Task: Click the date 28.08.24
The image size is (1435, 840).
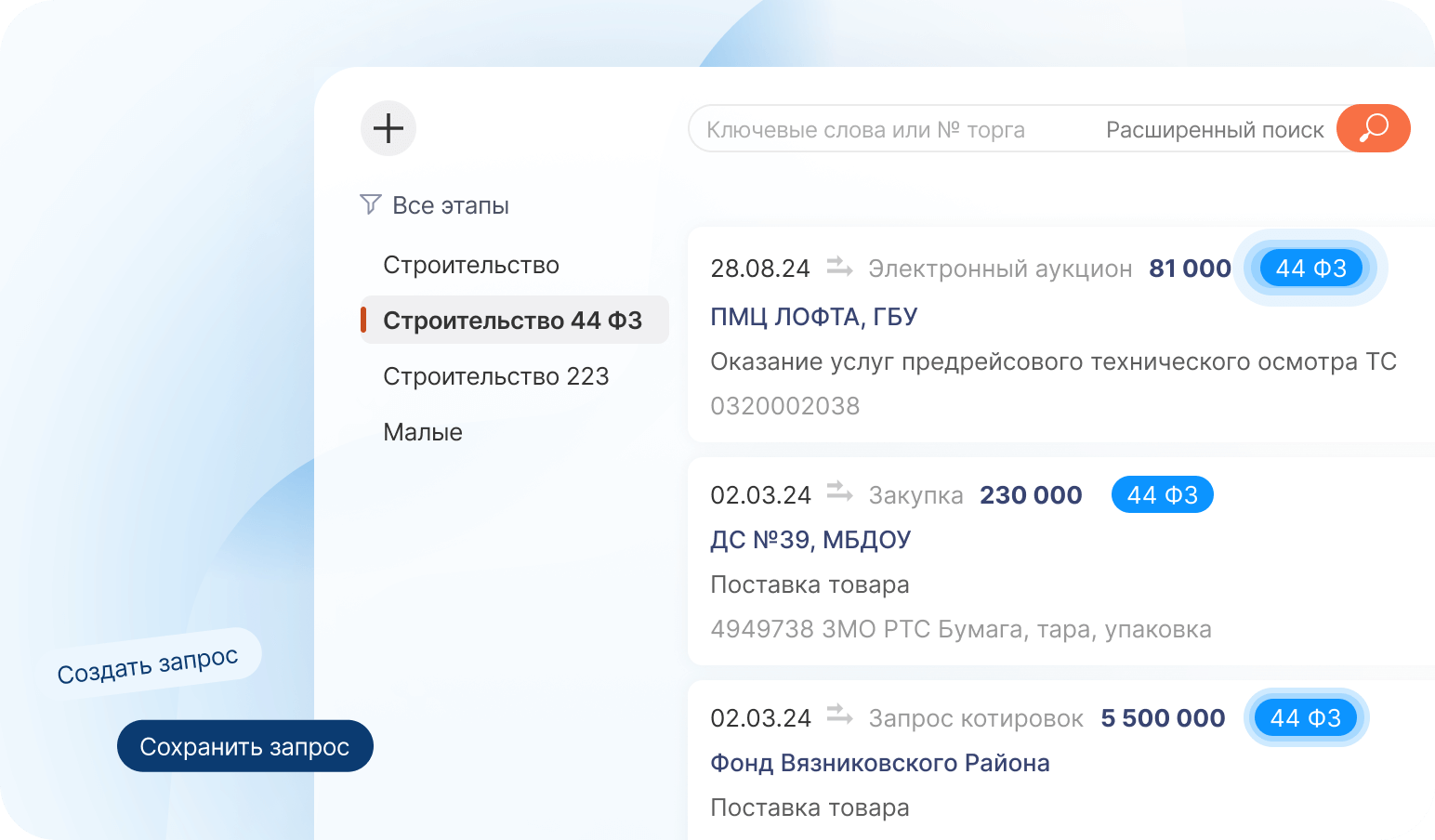Action: tap(760, 269)
